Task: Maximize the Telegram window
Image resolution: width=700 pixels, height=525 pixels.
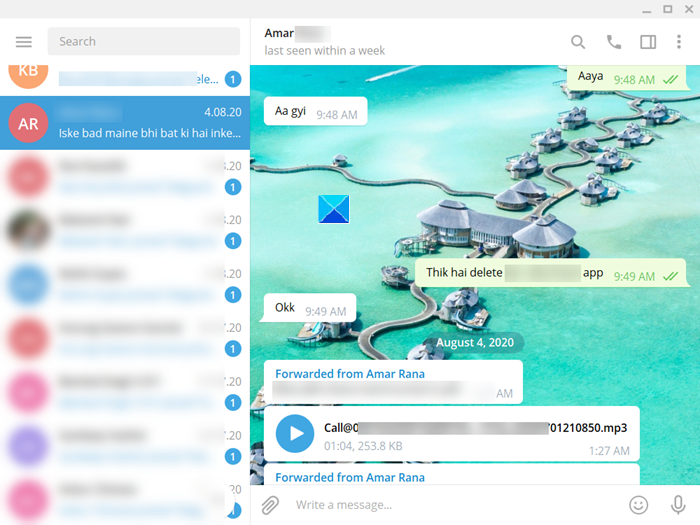Action: (x=668, y=9)
